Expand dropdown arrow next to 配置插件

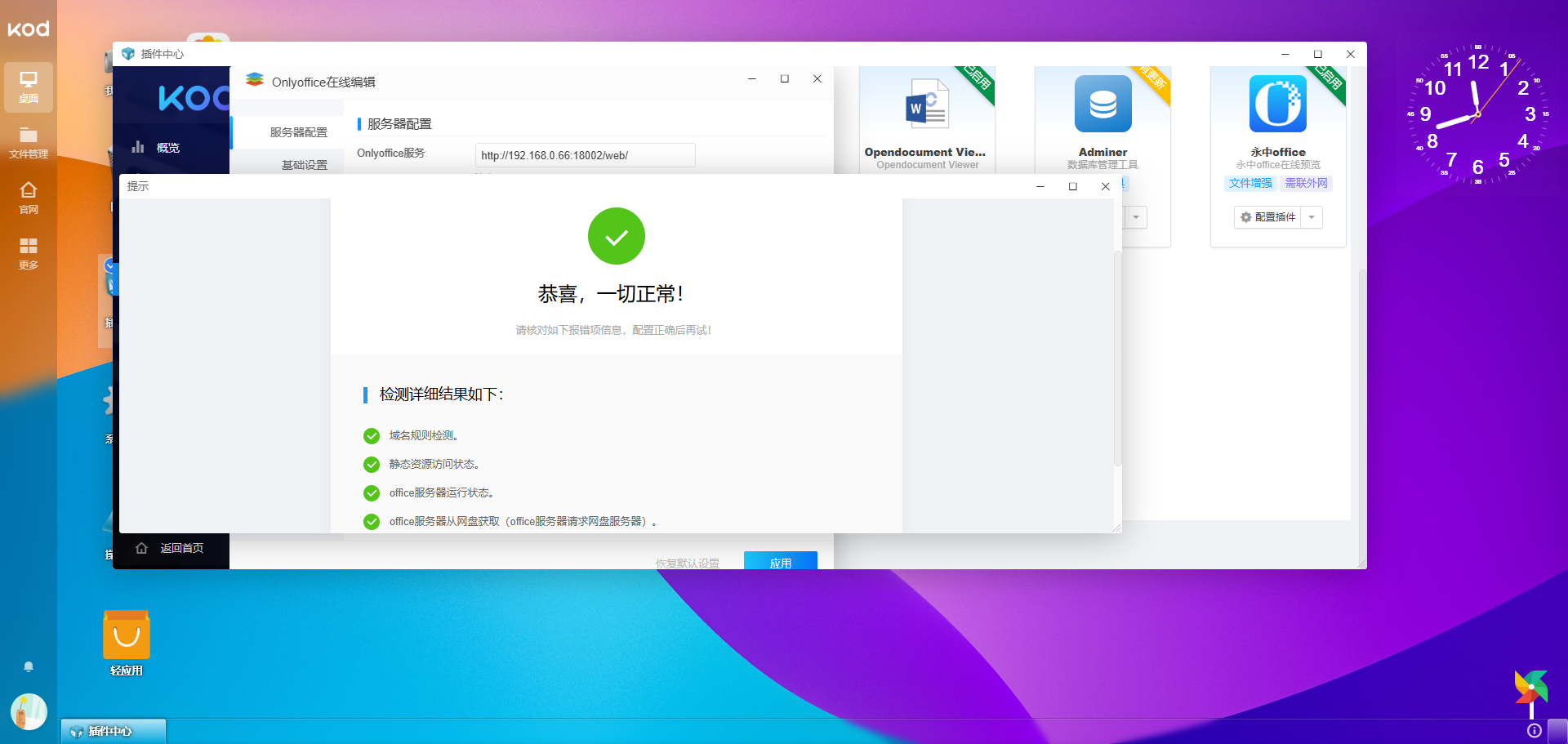[x=1312, y=217]
